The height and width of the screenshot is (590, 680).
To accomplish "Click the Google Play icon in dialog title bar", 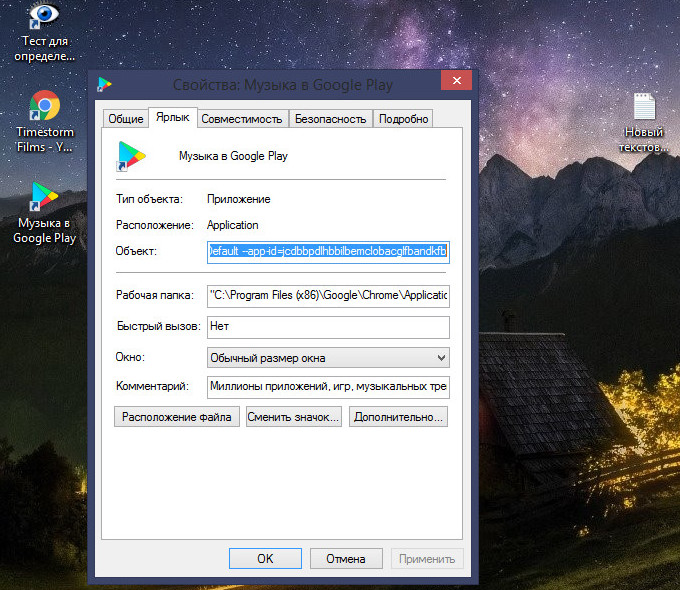I will (104, 84).
